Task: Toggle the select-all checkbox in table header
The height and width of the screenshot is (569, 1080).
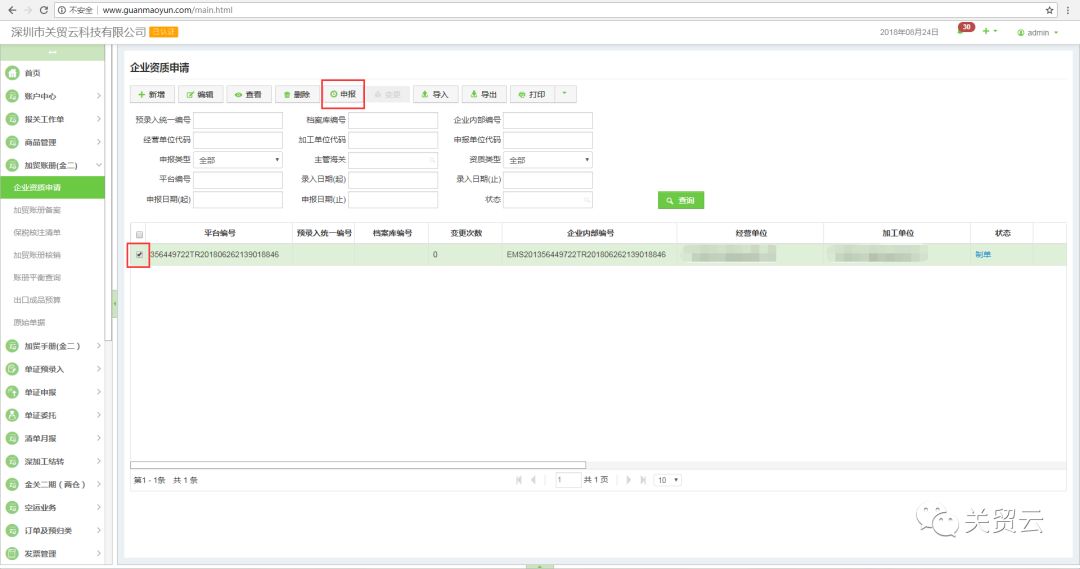Action: coord(140,234)
